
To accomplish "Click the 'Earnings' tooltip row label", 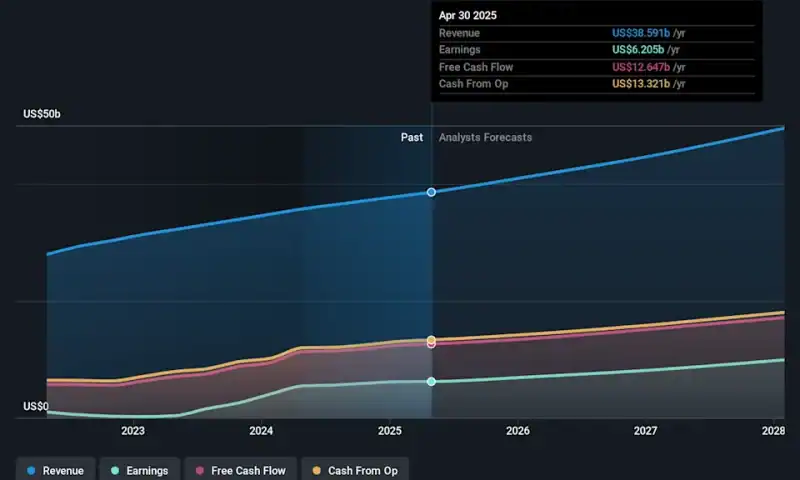I will (x=459, y=49).
